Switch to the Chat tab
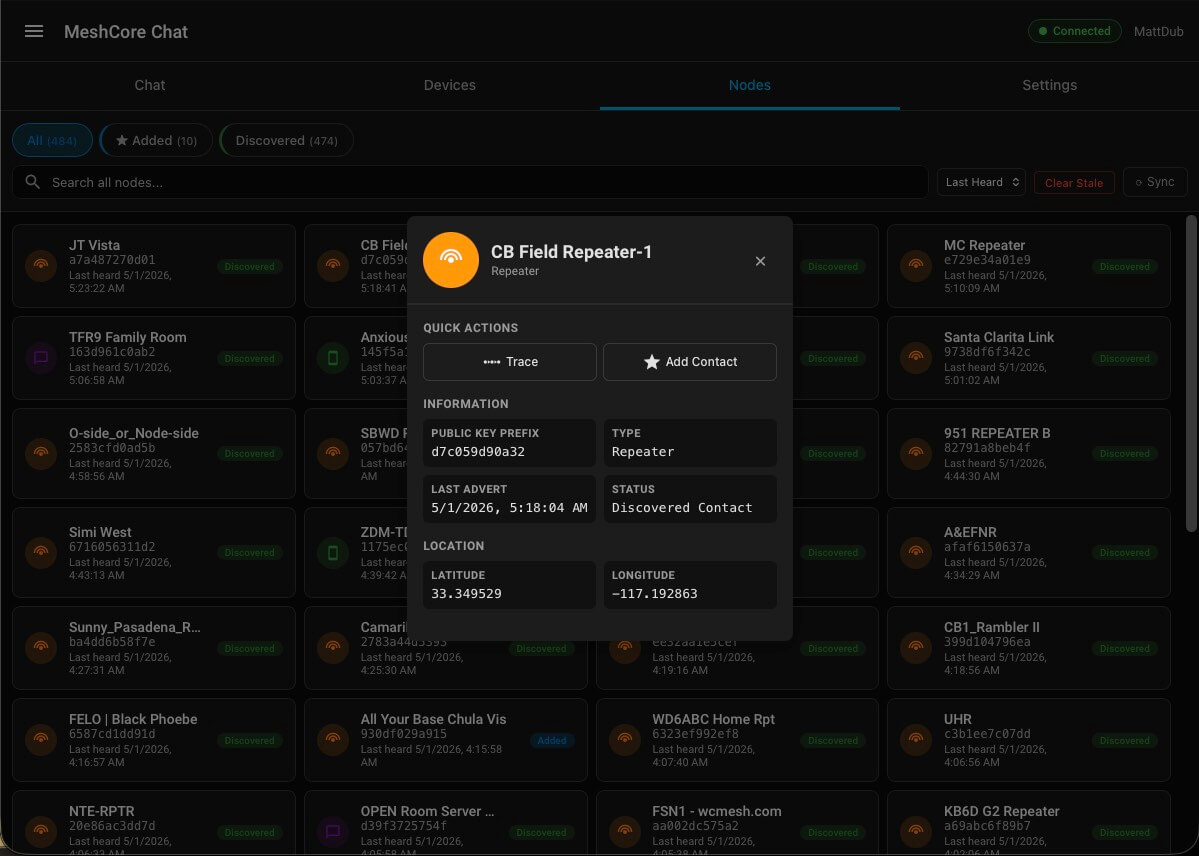The image size is (1199, 856). point(150,86)
